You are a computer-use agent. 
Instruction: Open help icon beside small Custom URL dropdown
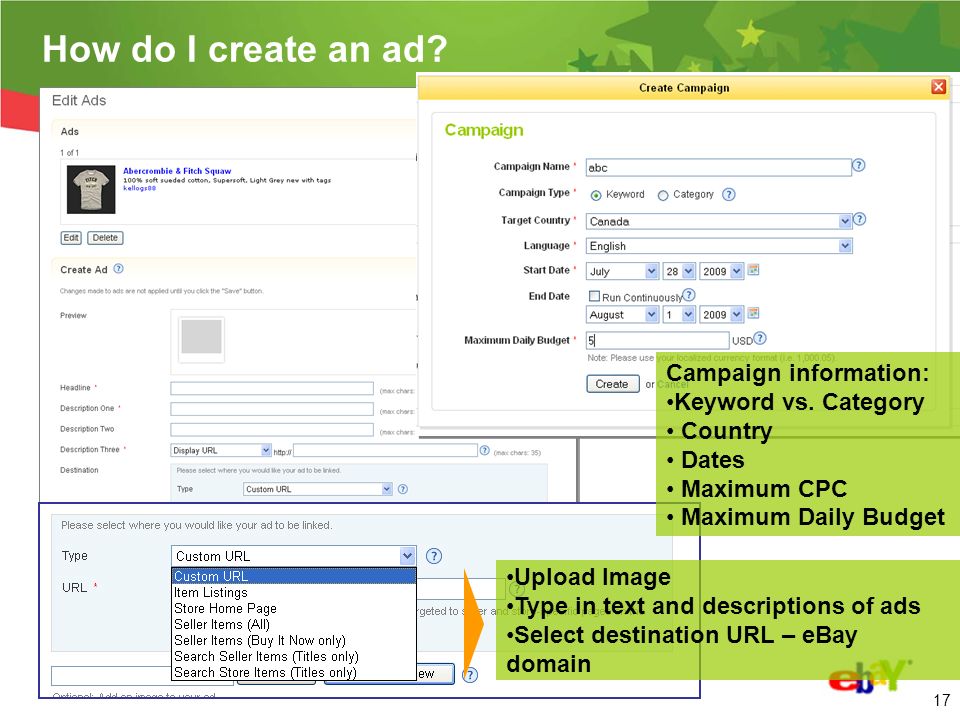point(403,489)
